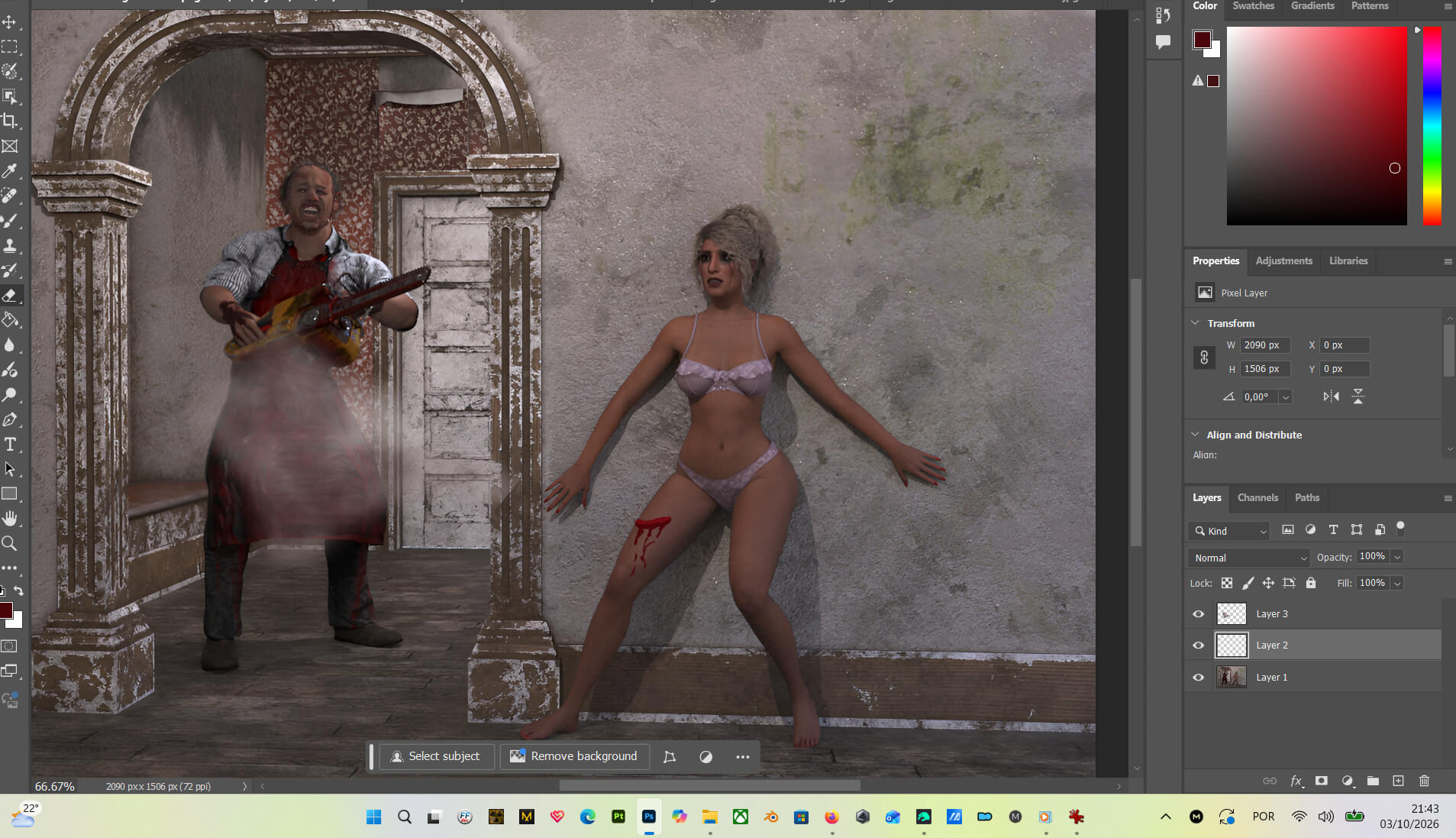Select the Crop tool
The image size is (1456, 838).
point(10,121)
